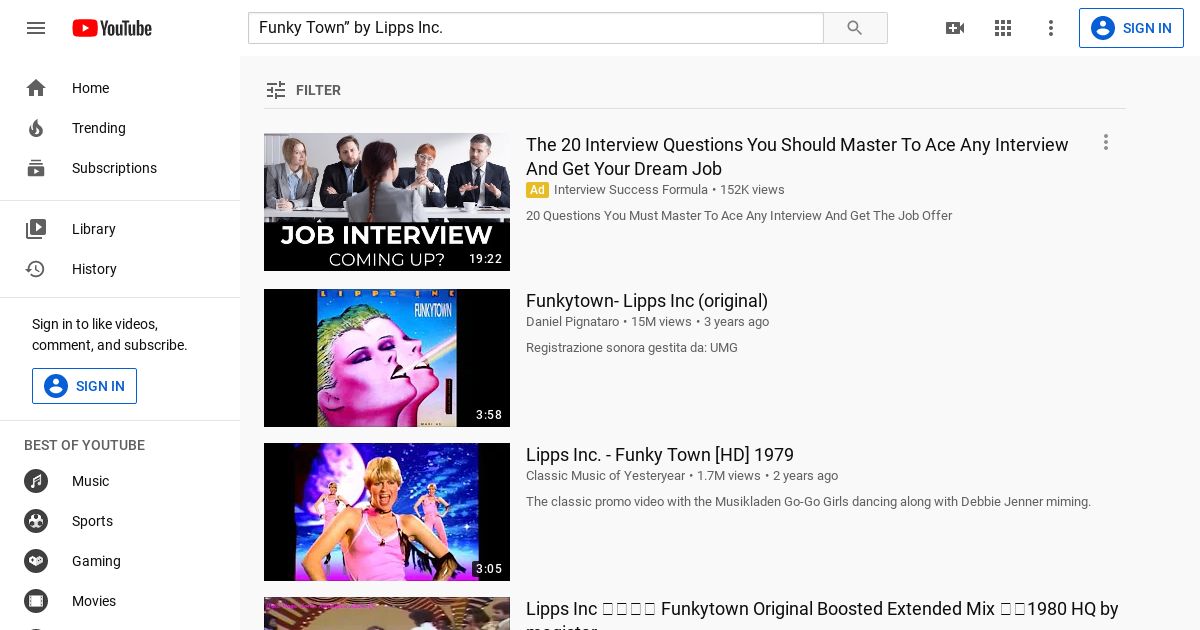
Task: Click the '20 Questions You Must Master' description
Action: tap(739, 216)
